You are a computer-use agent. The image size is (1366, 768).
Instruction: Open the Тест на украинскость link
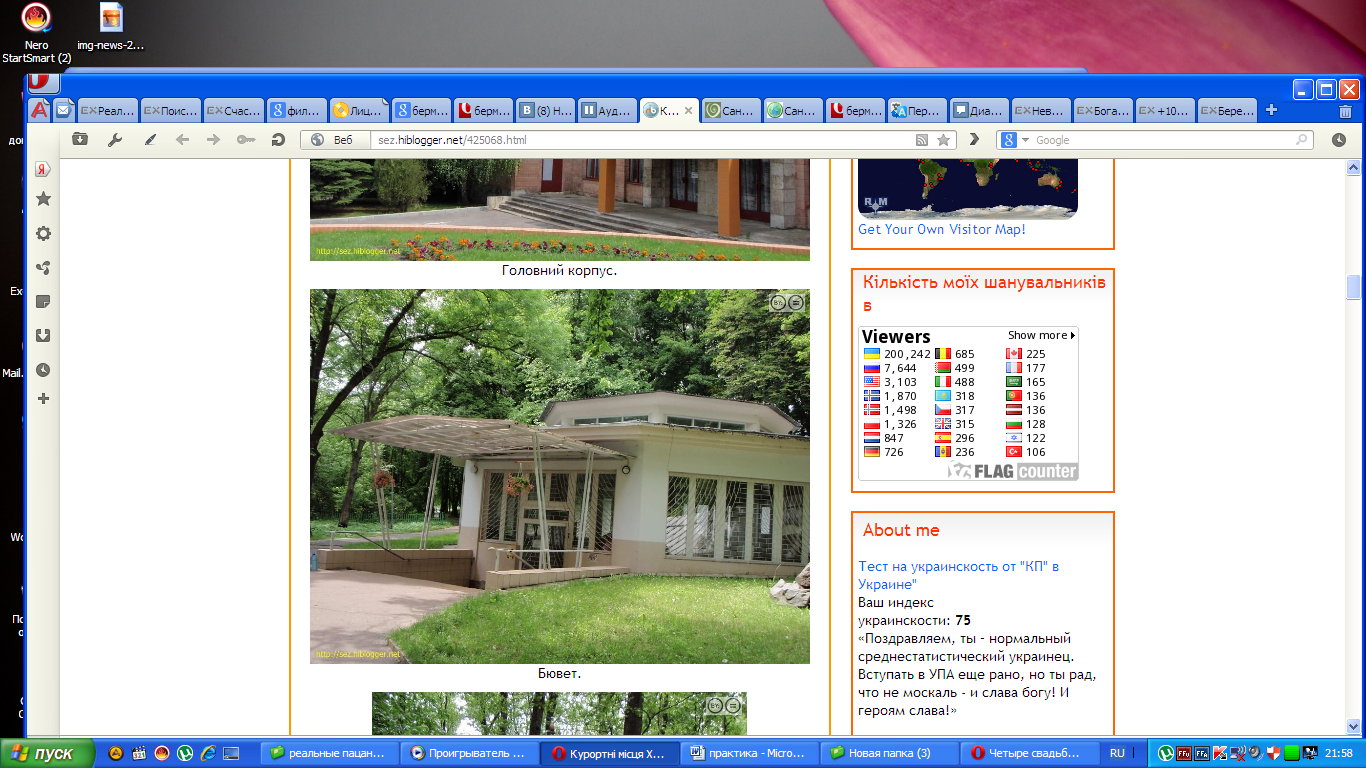click(958, 575)
